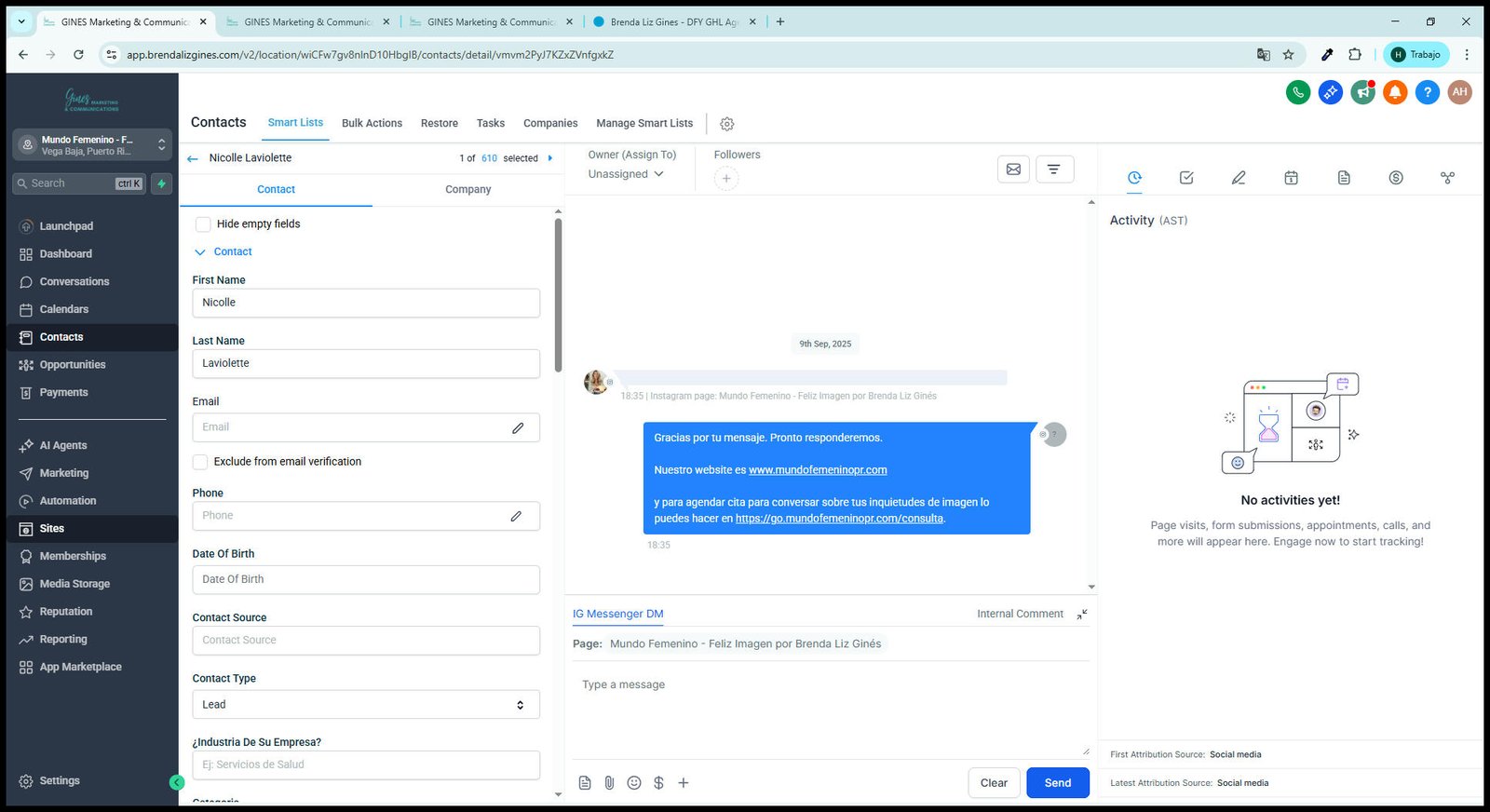This screenshot has width=1490, height=812.
Task: Click the Send button
Action: (1058, 783)
